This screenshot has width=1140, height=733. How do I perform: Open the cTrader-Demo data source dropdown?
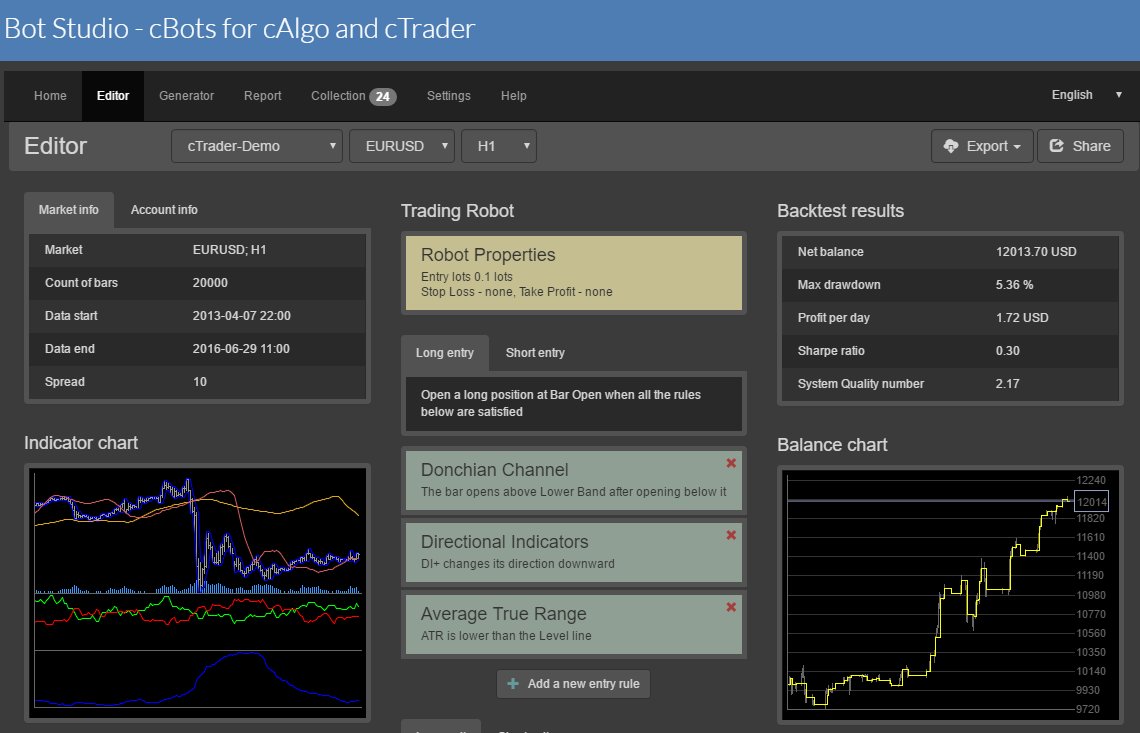[257, 146]
